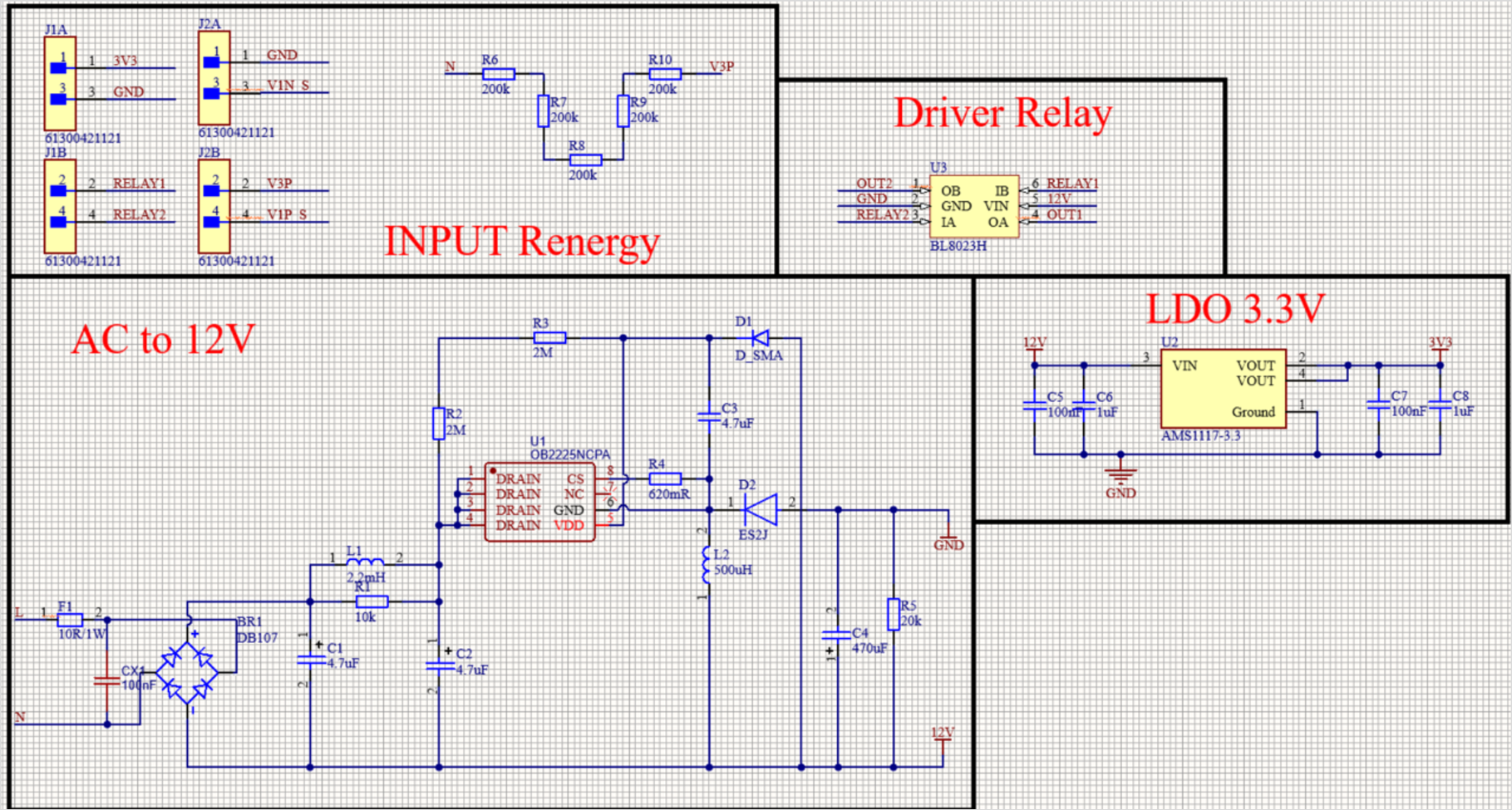Select the J1A connector symbol
The height and width of the screenshot is (810, 1512).
(60, 83)
